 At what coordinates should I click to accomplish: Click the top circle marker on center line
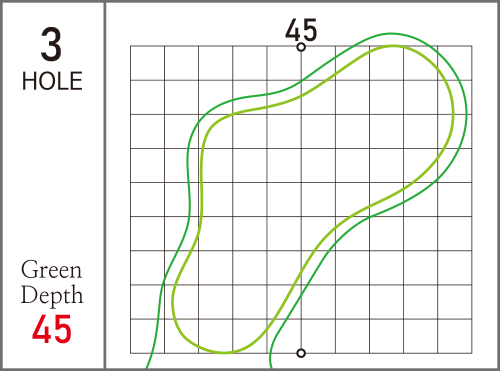301,47
